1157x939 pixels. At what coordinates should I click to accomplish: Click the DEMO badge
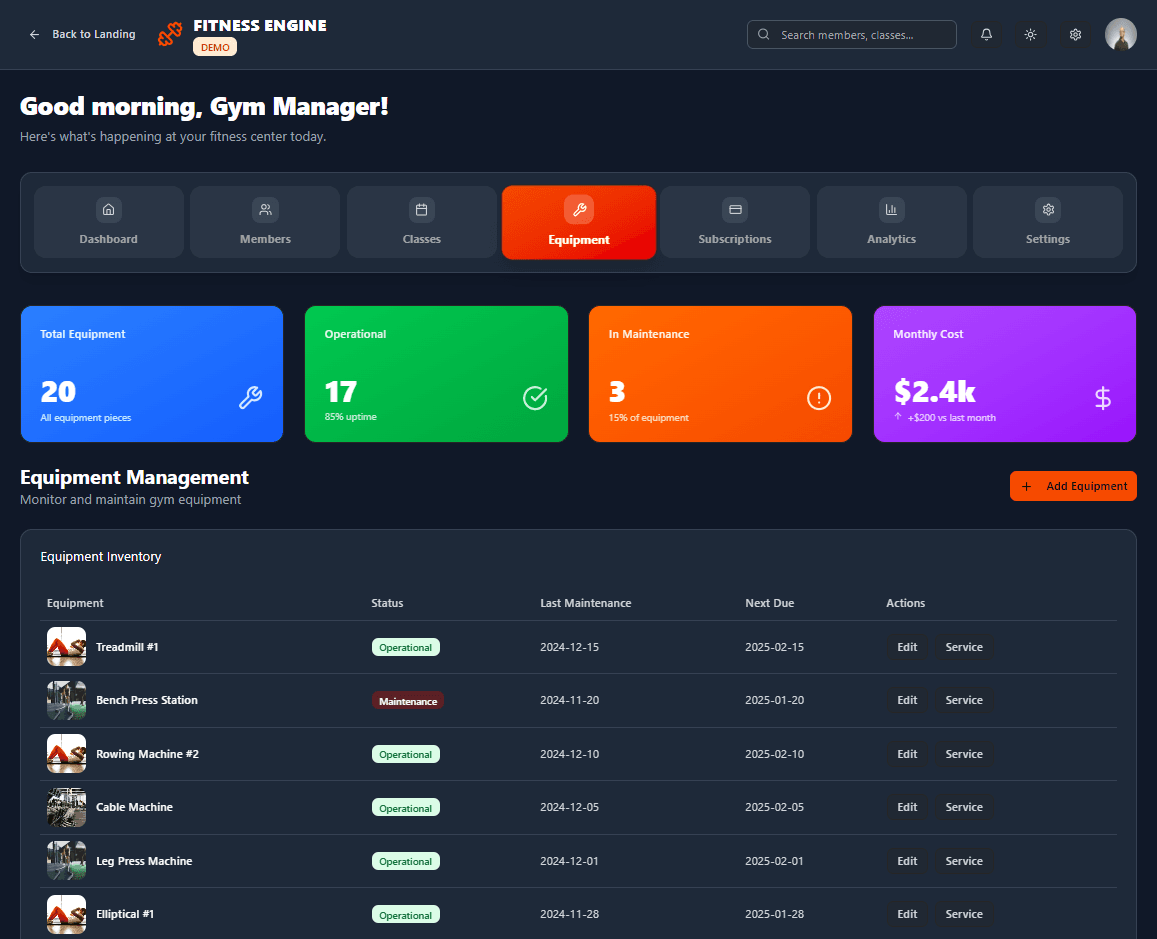[x=215, y=47]
